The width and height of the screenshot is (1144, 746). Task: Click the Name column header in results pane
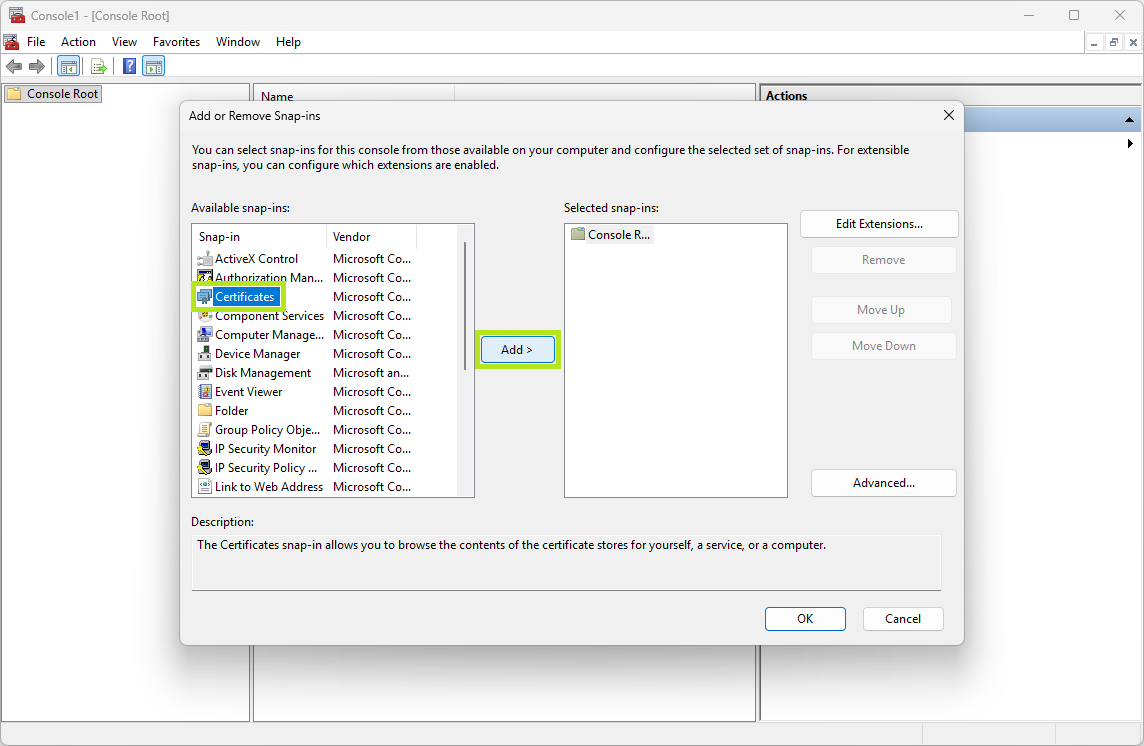pos(354,96)
